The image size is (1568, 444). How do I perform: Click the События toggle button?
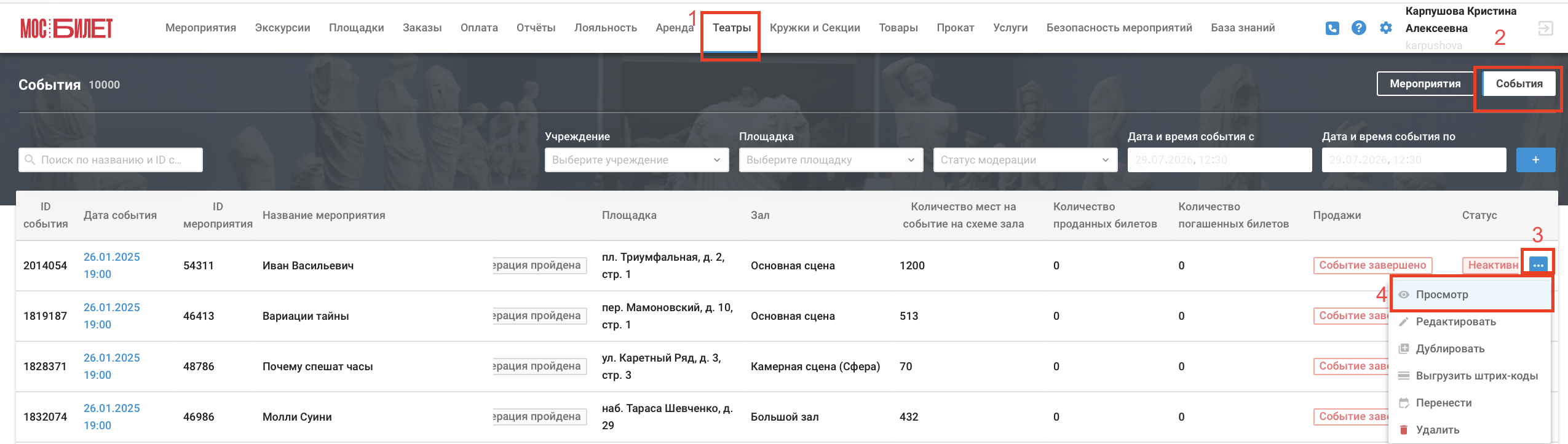(1519, 84)
